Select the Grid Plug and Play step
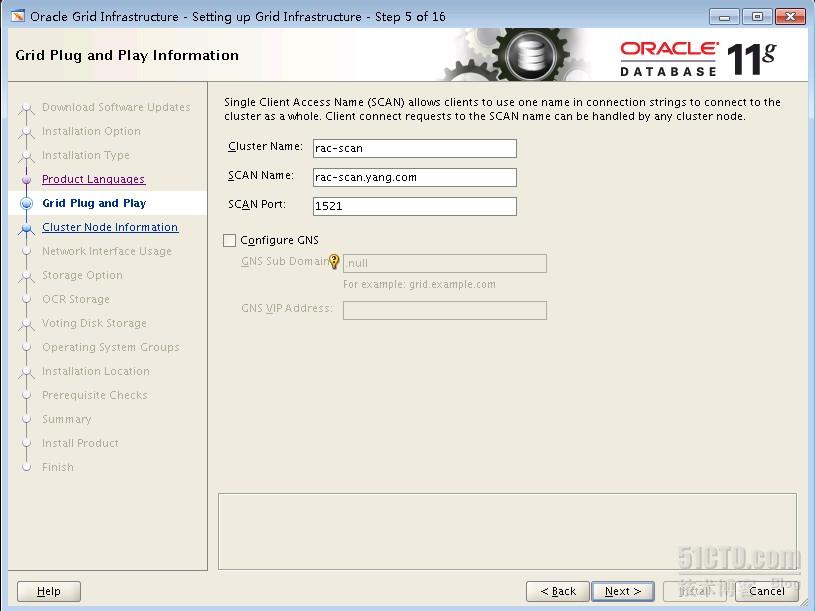Image resolution: width=815 pixels, height=611 pixels. tap(94, 203)
